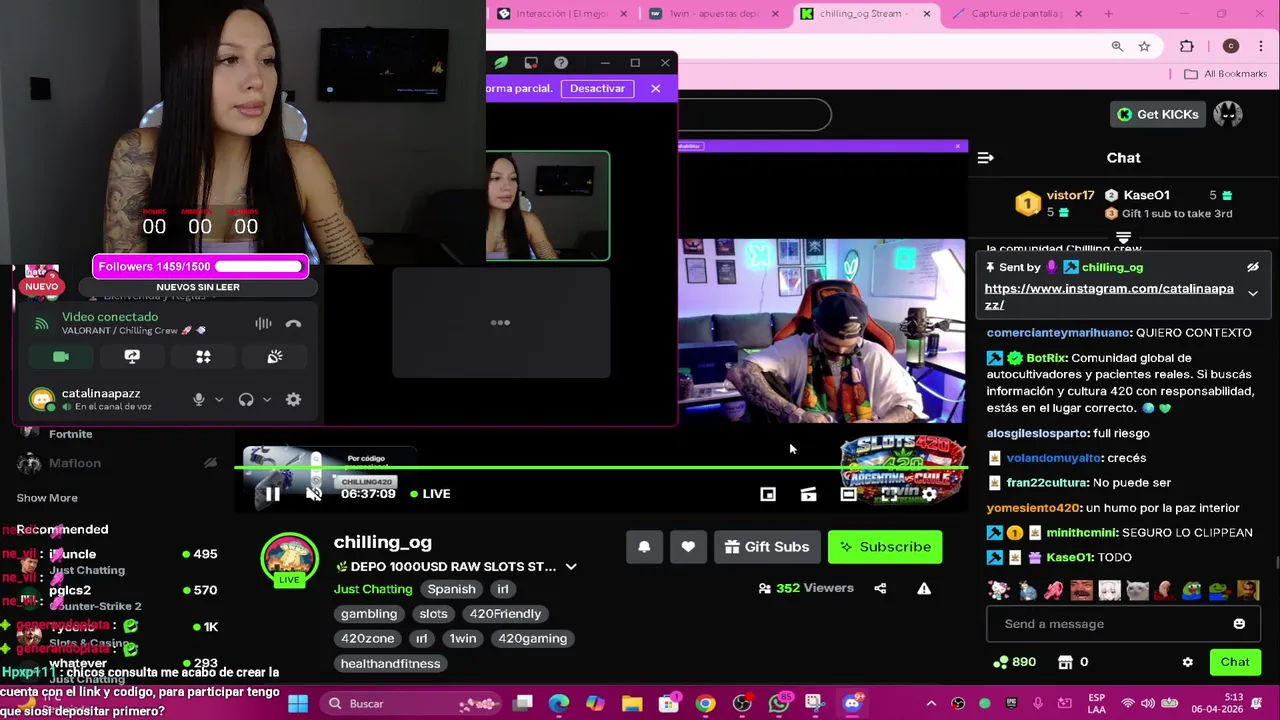Switch to the 1win apuestas browser tab
Screen dimensions: 1280x720
click(712, 14)
